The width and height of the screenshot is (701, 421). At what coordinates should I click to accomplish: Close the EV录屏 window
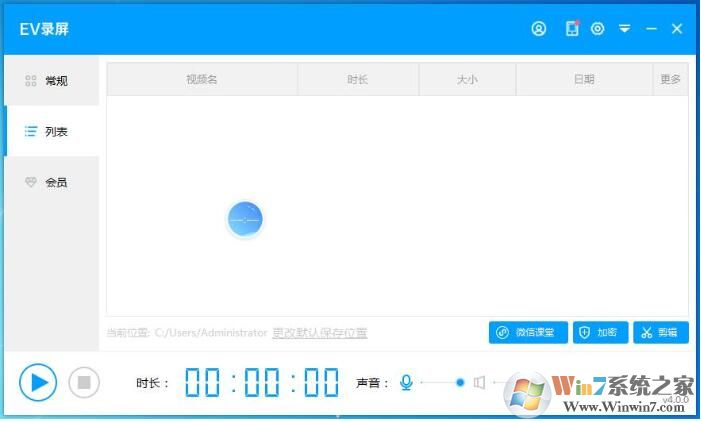(677, 29)
